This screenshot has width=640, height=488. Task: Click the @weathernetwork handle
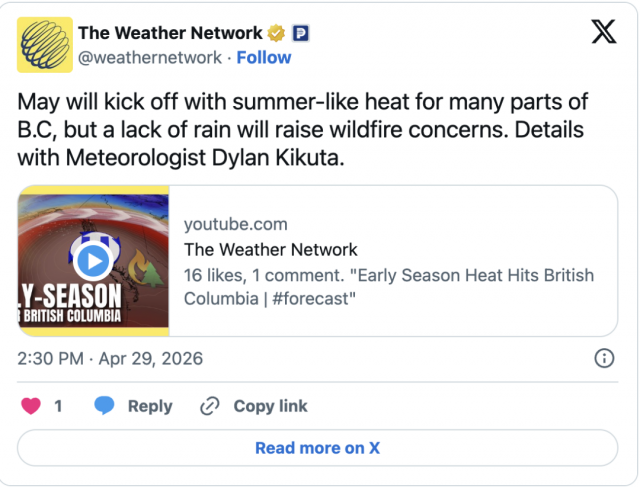150,57
